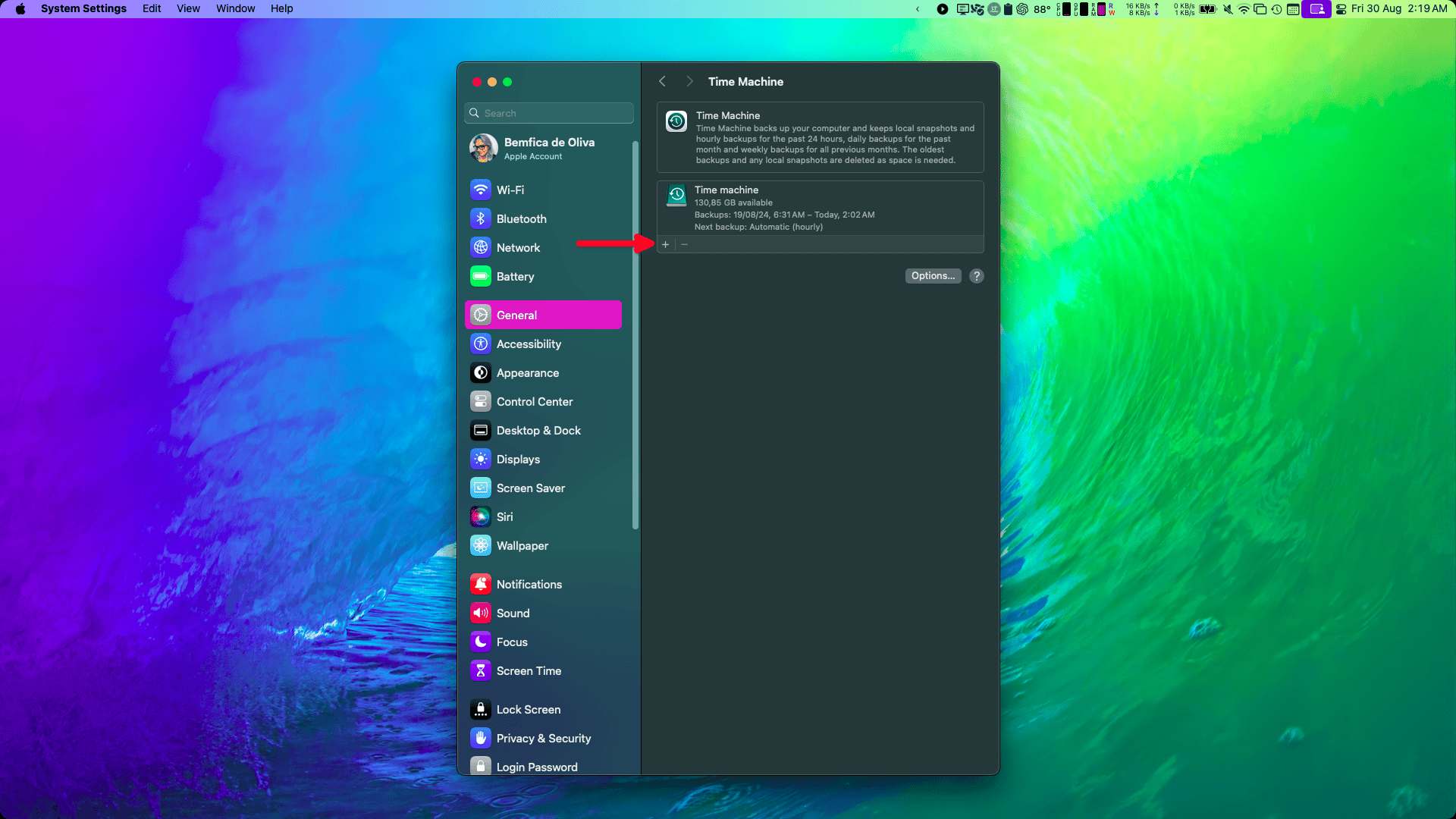This screenshot has height=819, width=1456.
Task: Click the Search field in sidebar
Action: point(549,113)
